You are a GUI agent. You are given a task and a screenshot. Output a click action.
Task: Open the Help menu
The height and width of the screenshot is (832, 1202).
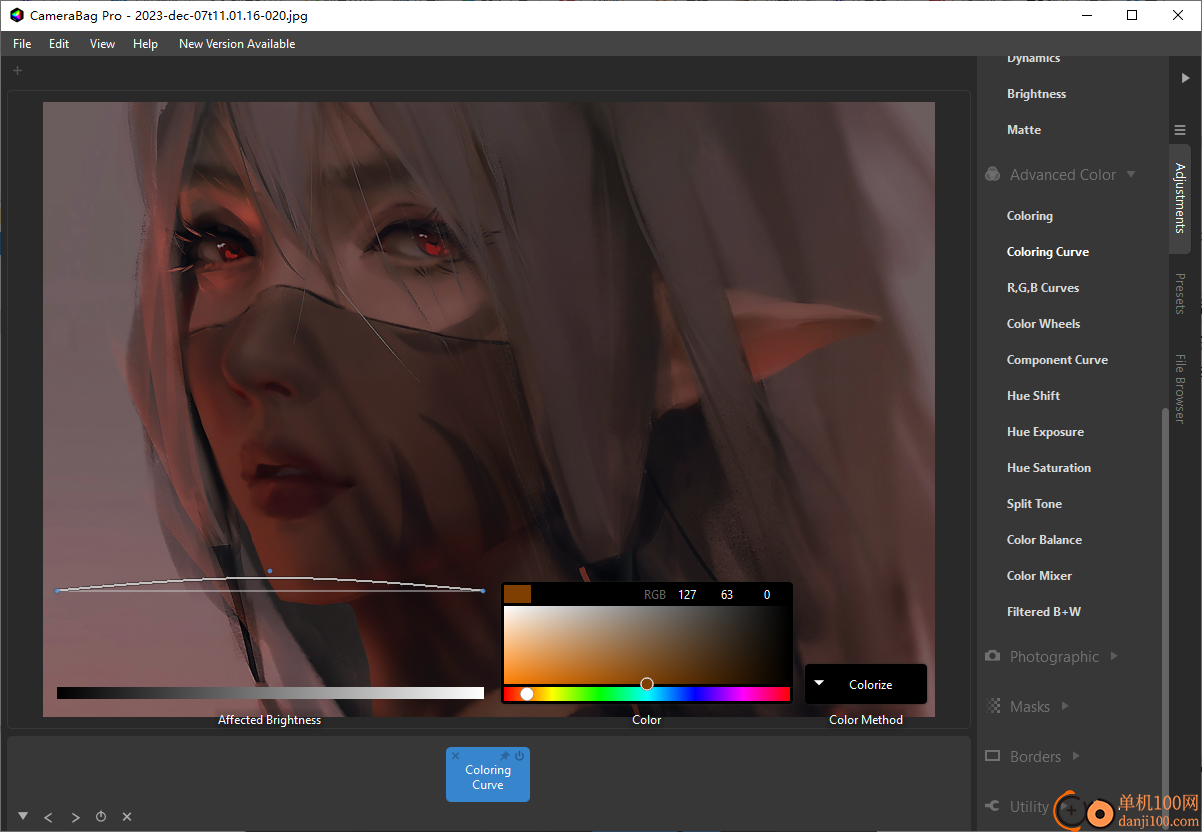(146, 44)
